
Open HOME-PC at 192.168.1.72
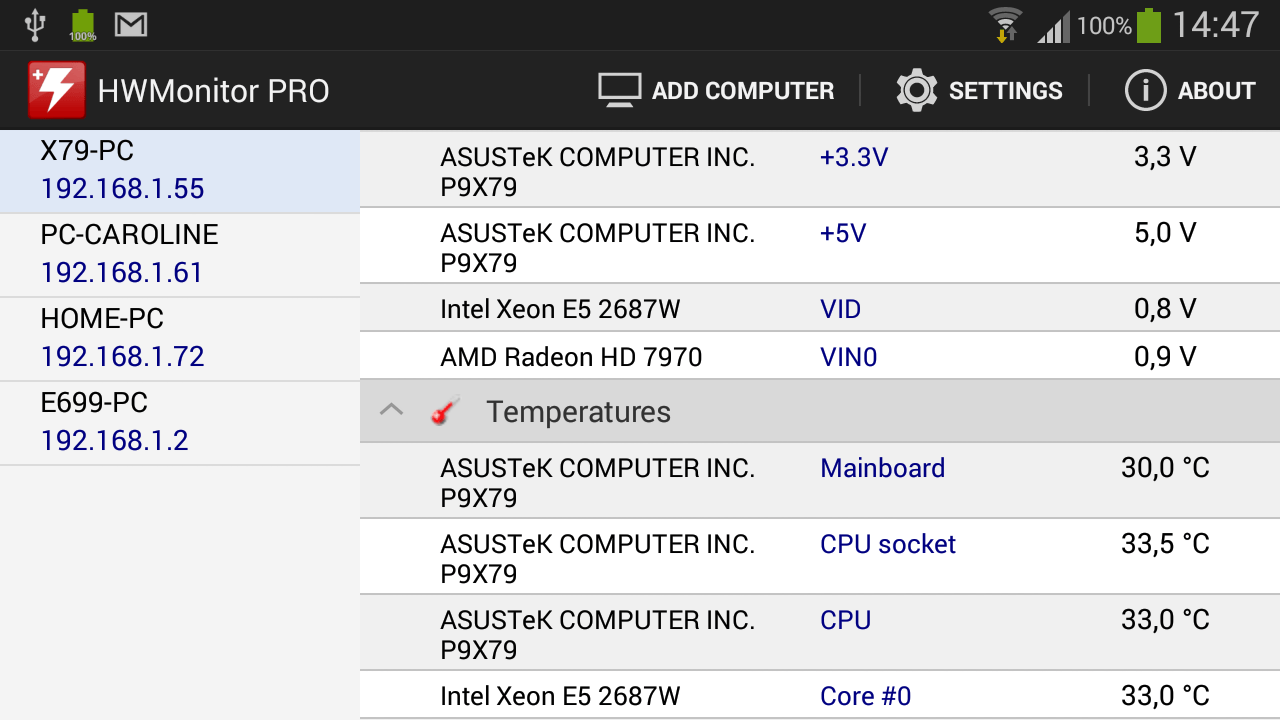[180, 338]
